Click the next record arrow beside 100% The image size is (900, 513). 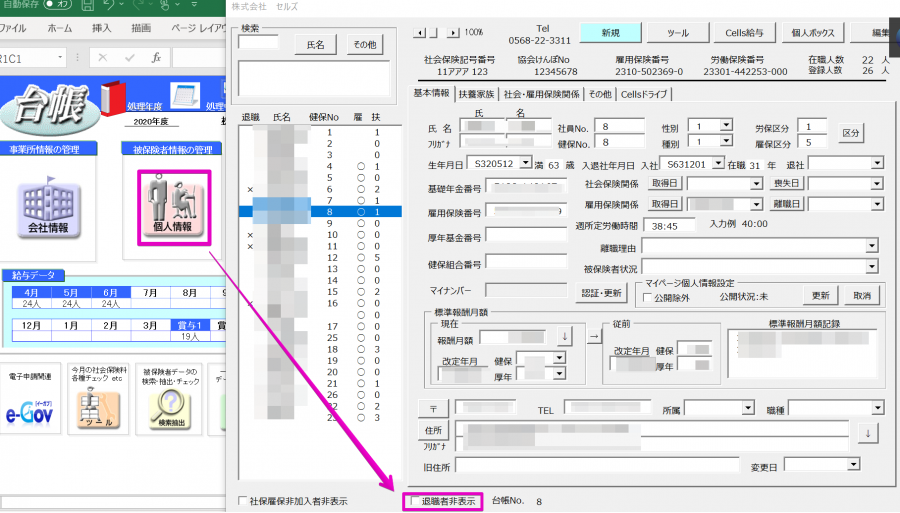(453, 33)
